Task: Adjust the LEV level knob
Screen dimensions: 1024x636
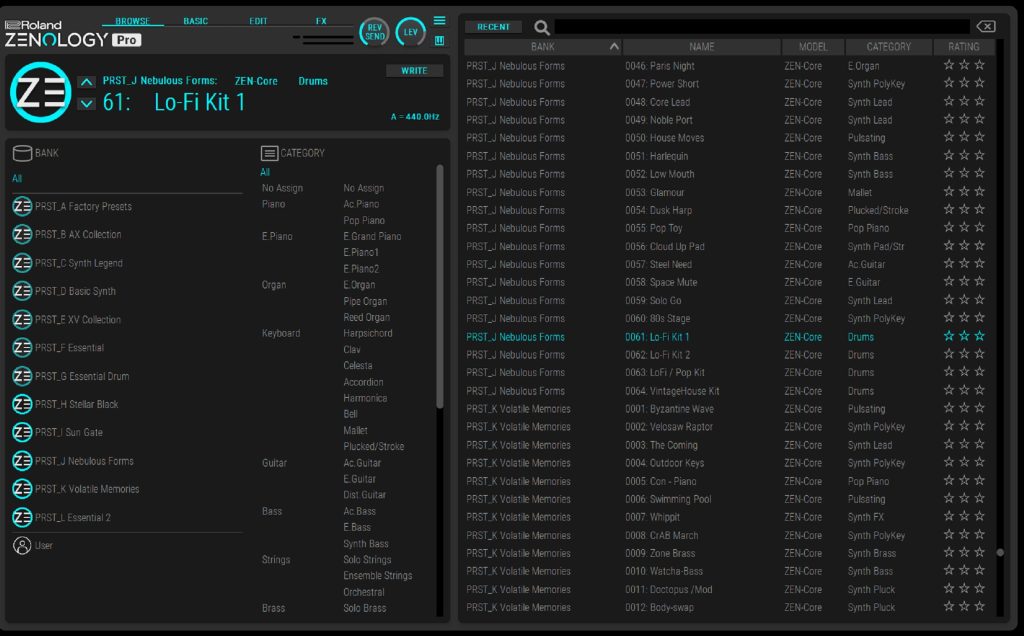Action: 410,32
